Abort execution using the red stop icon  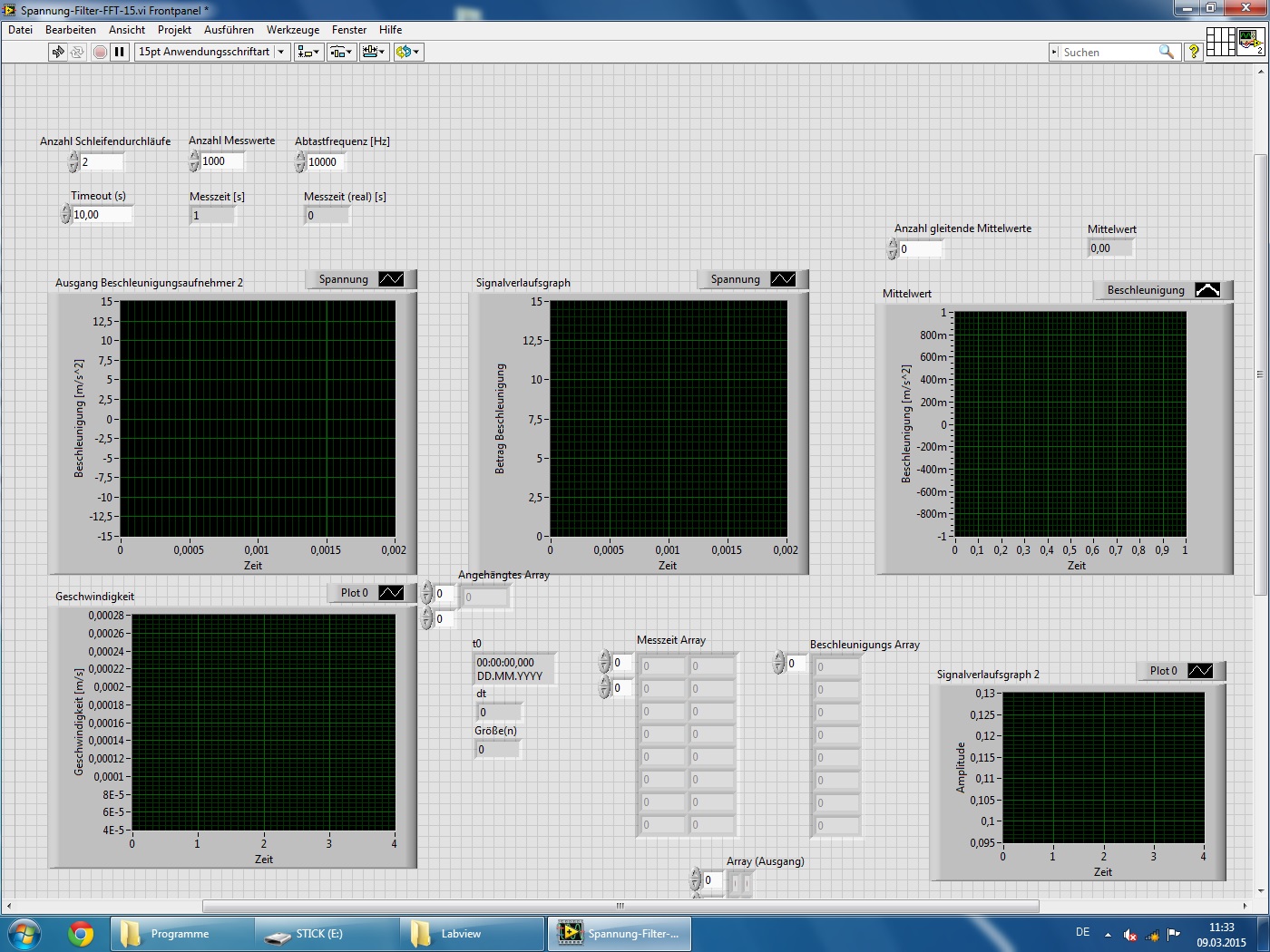(x=100, y=52)
